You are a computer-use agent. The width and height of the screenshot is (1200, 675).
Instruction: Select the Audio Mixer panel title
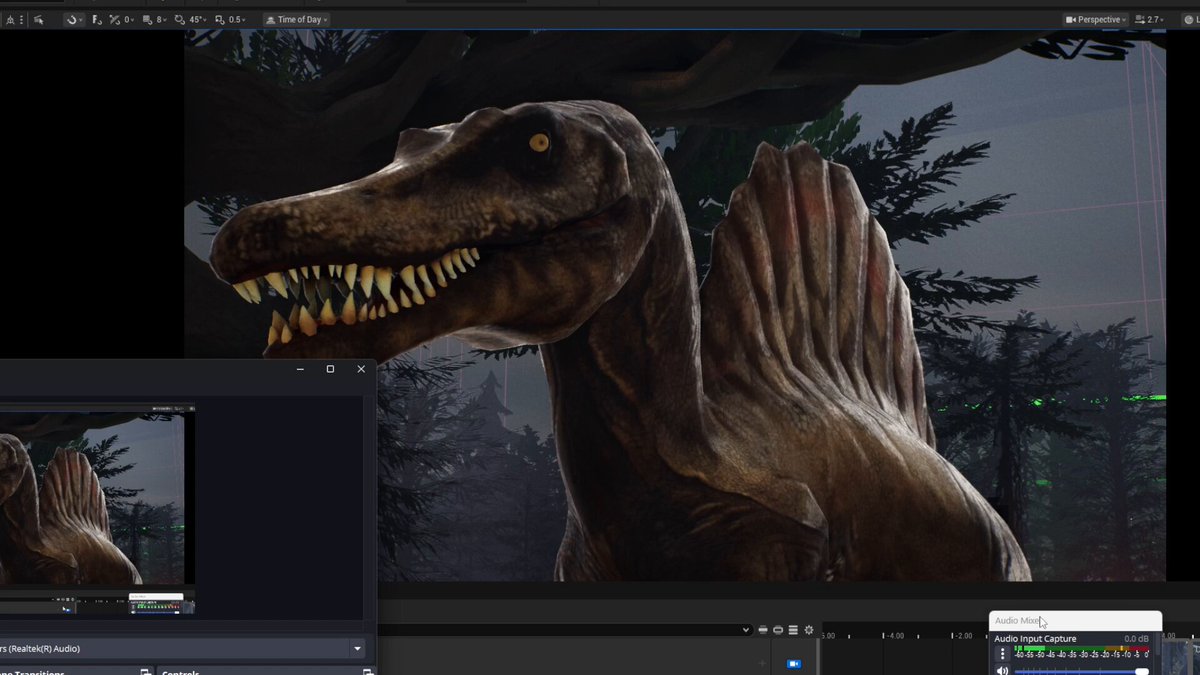point(1018,621)
